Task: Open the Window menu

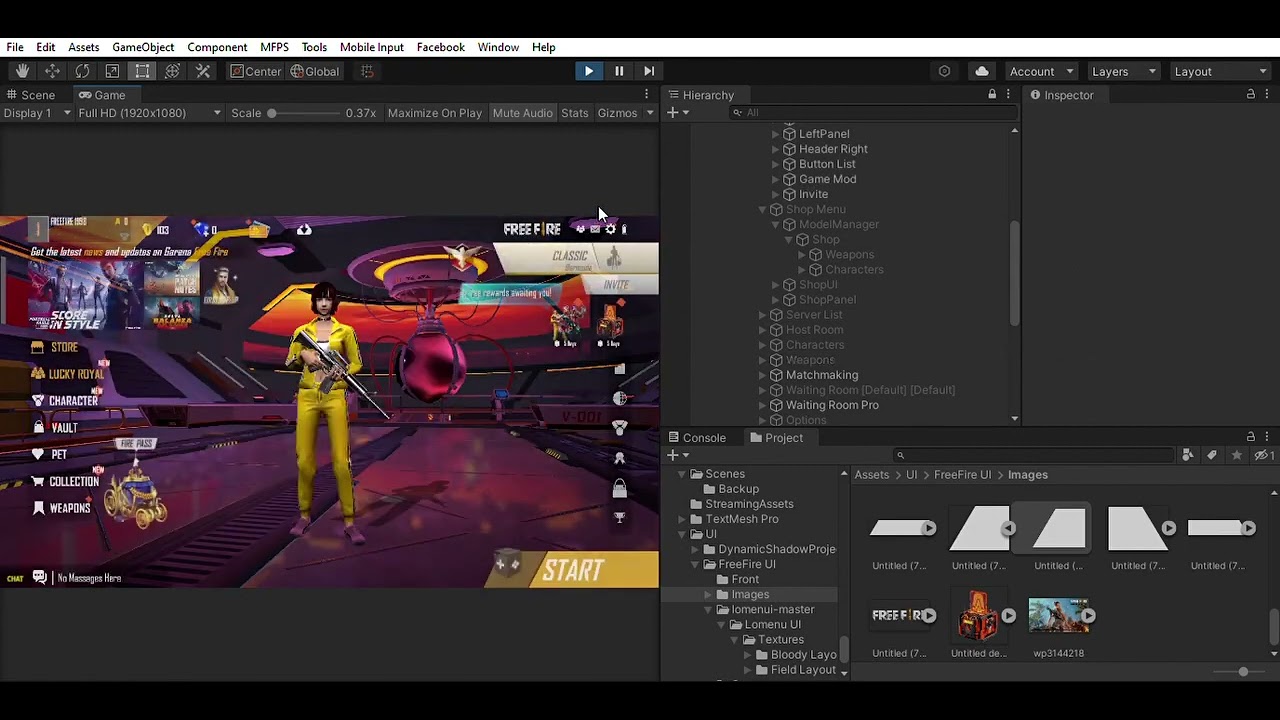Action: click(498, 47)
